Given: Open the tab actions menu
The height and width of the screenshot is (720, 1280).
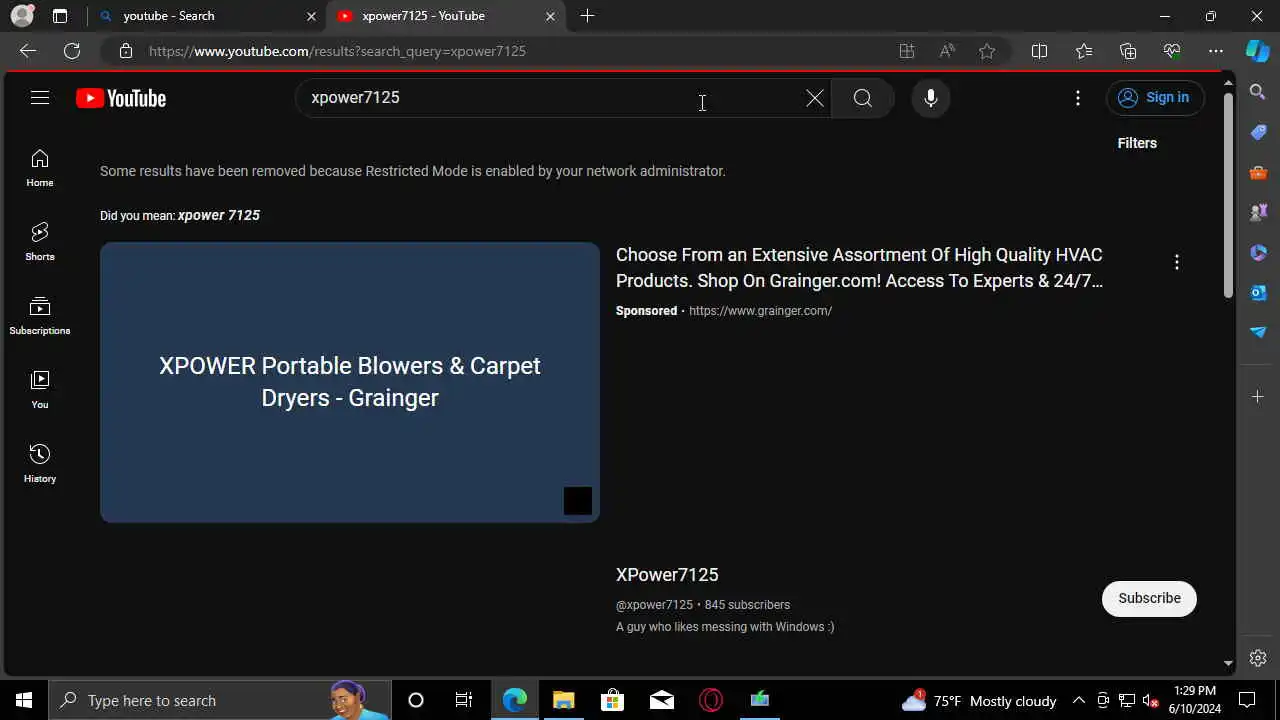Looking at the screenshot, I should (60, 16).
